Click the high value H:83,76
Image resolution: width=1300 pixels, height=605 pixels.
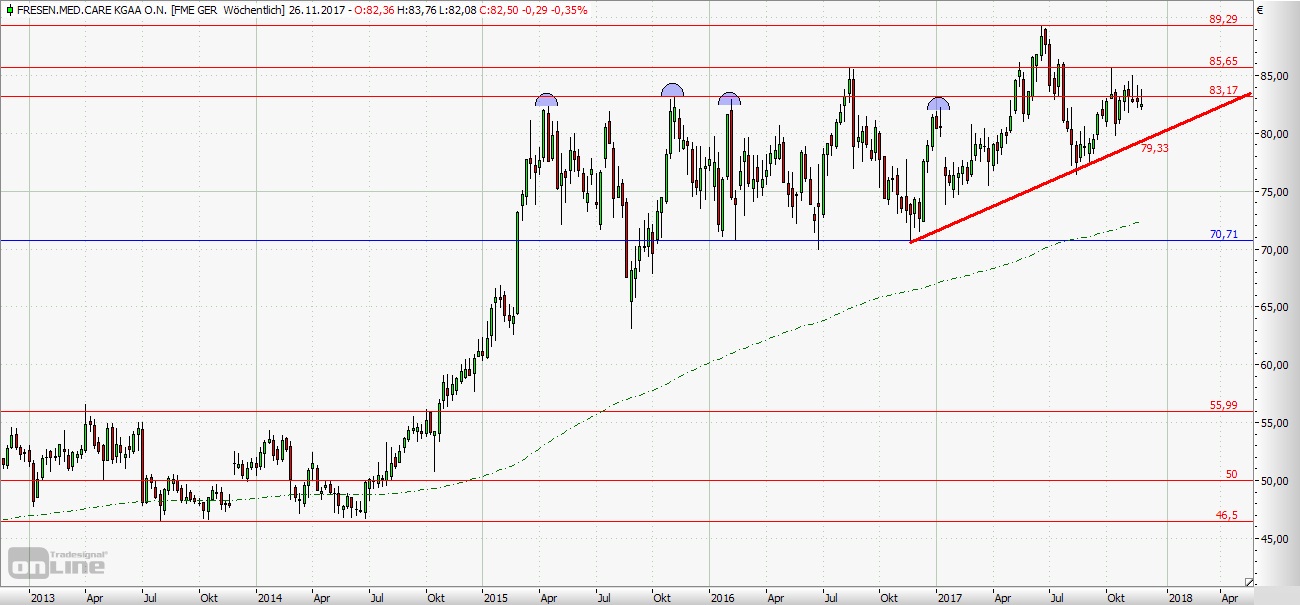click(416, 10)
